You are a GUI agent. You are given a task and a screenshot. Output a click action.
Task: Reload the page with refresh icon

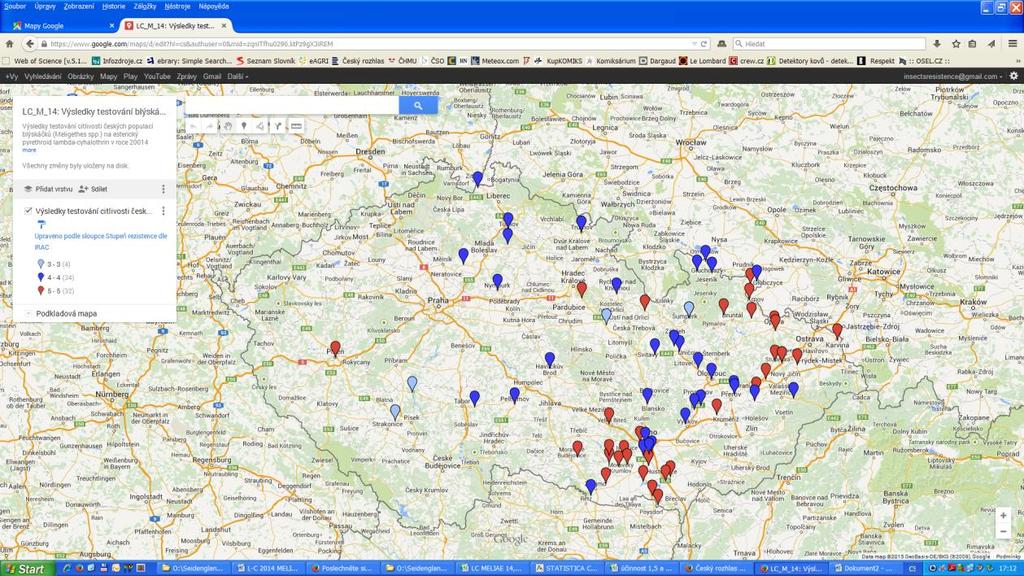coord(704,44)
